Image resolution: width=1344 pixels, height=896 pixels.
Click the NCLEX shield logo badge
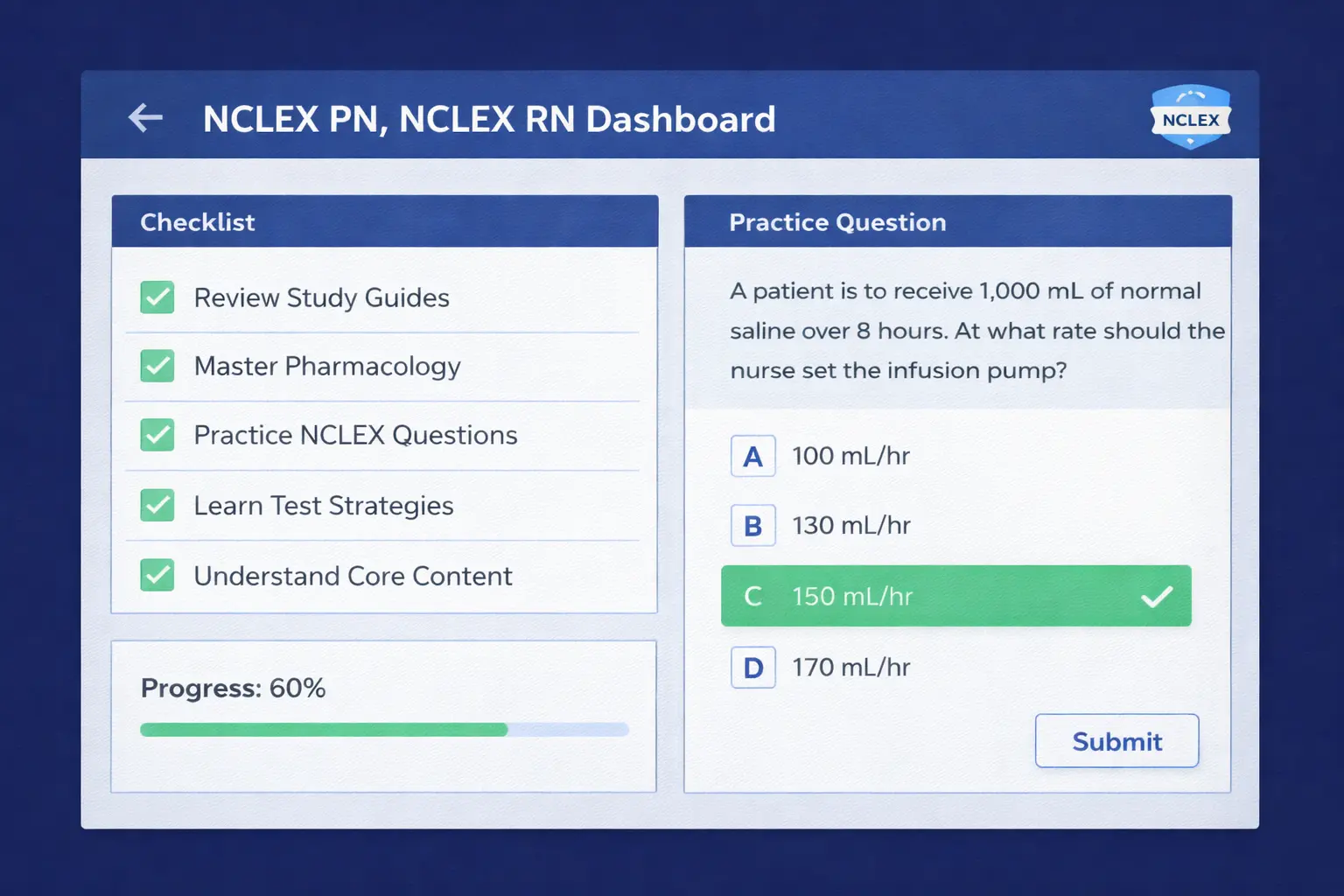pos(1190,117)
